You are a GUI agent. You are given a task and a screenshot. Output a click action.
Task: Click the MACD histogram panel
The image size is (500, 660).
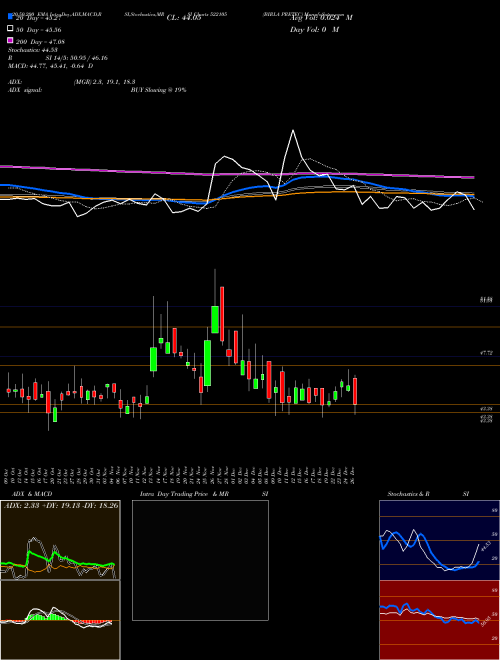60,620
